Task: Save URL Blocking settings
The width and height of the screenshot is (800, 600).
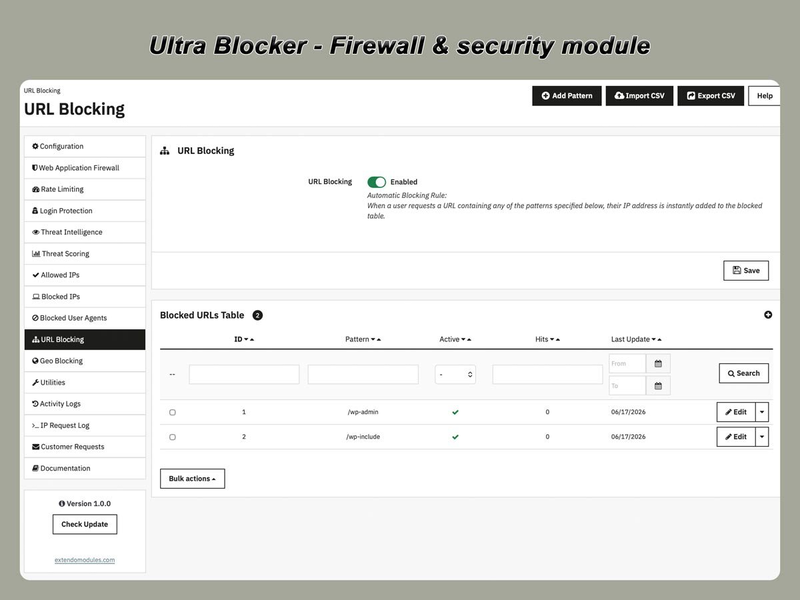Action: [745, 270]
